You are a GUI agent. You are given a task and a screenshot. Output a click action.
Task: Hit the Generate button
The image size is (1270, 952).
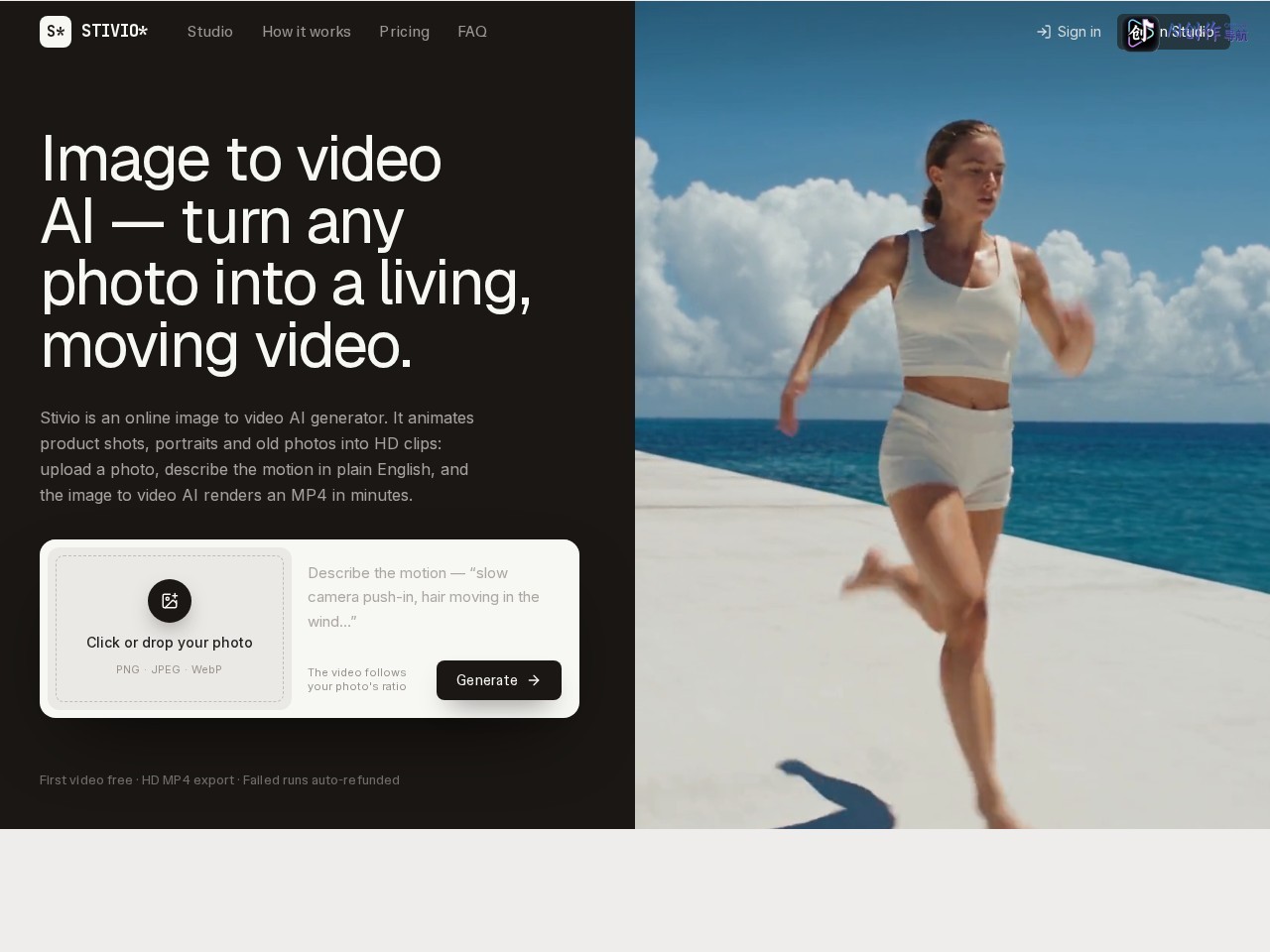click(x=499, y=680)
